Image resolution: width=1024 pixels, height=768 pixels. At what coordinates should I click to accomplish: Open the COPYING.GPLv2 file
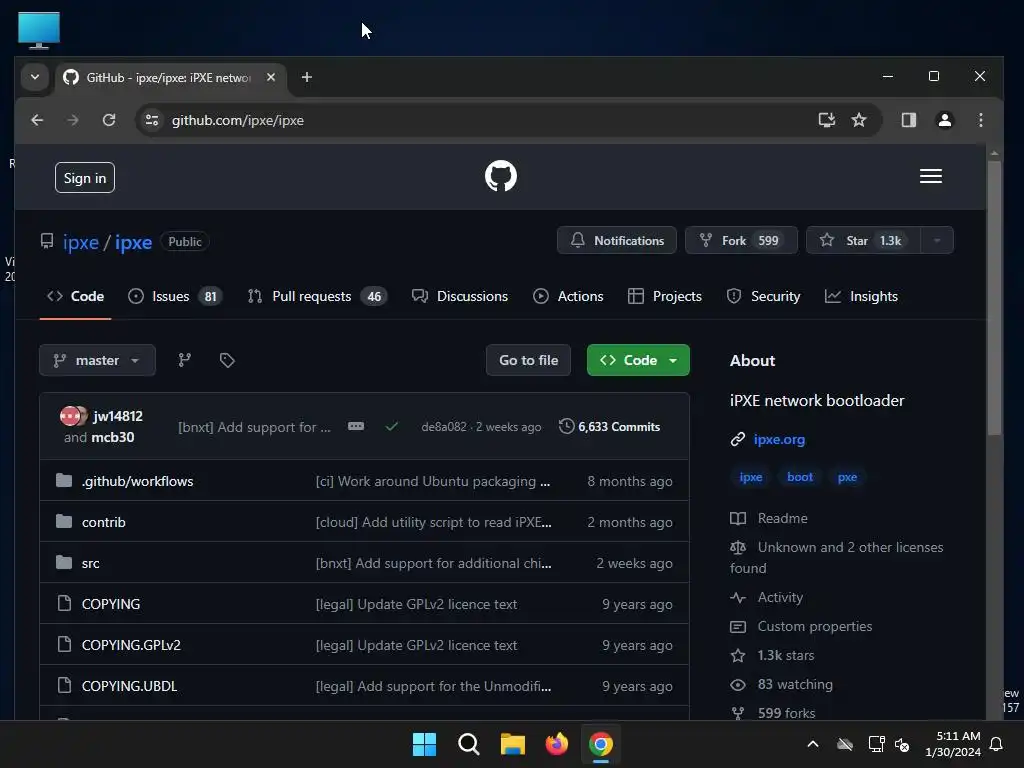click(131, 645)
